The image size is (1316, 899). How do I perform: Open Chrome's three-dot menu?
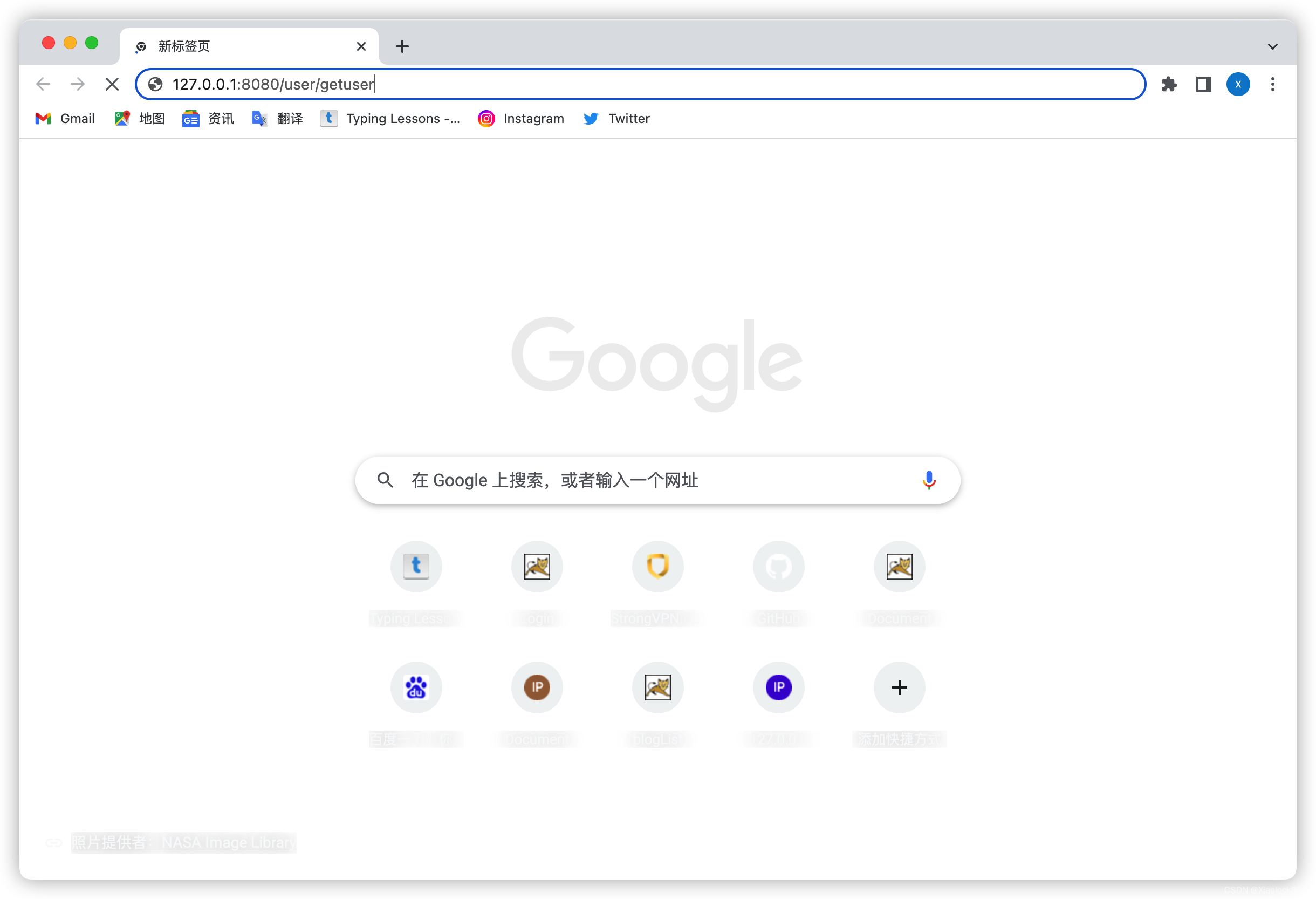pos(1272,84)
